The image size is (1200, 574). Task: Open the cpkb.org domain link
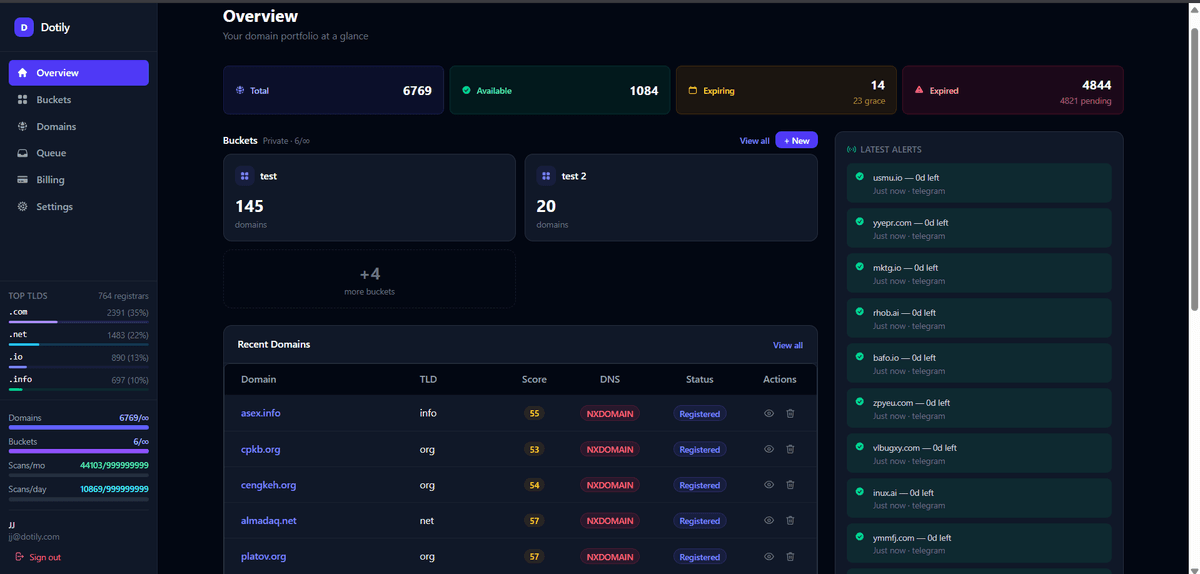[261, 449]
